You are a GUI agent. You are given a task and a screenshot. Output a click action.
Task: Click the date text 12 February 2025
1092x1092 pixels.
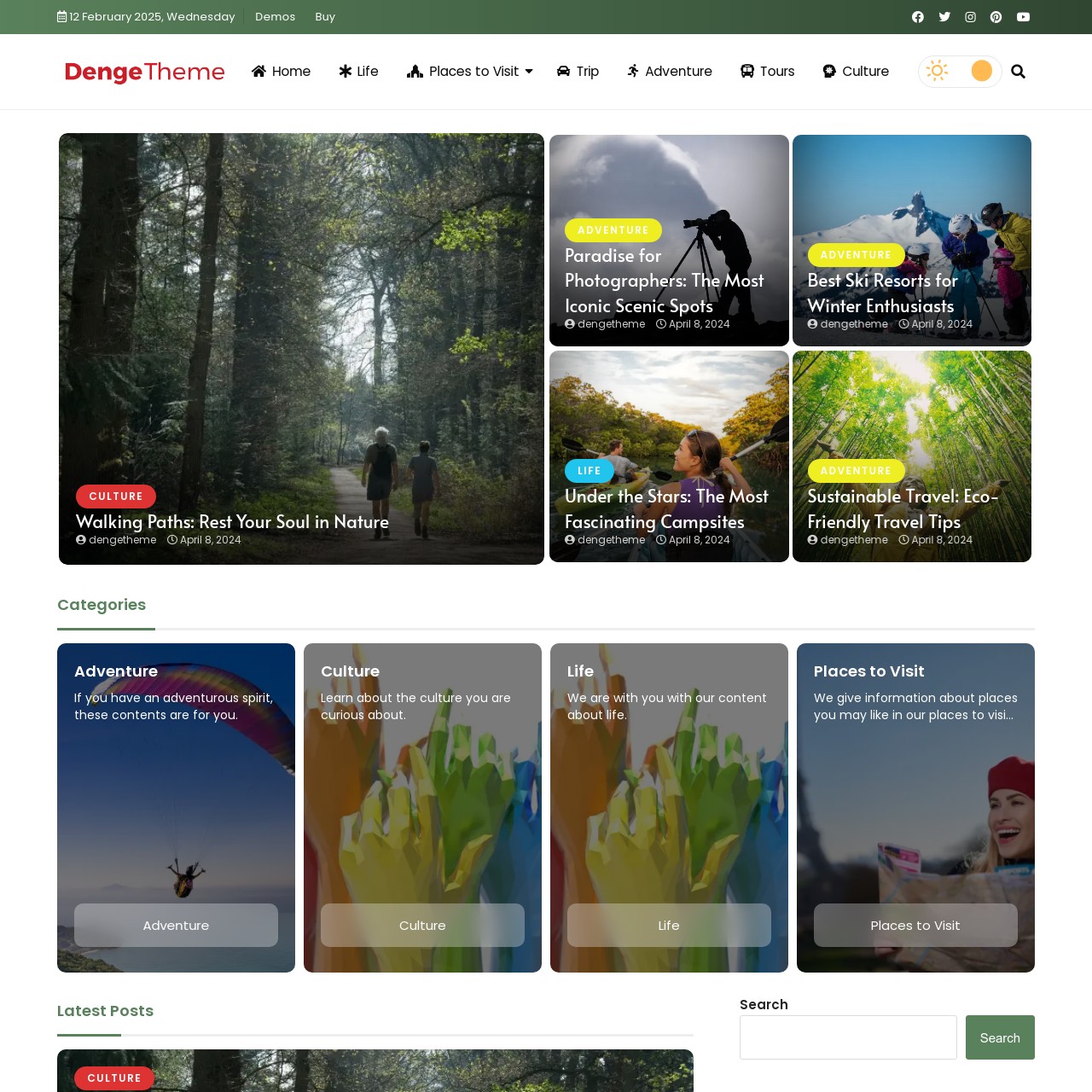[x=152, y=17]
